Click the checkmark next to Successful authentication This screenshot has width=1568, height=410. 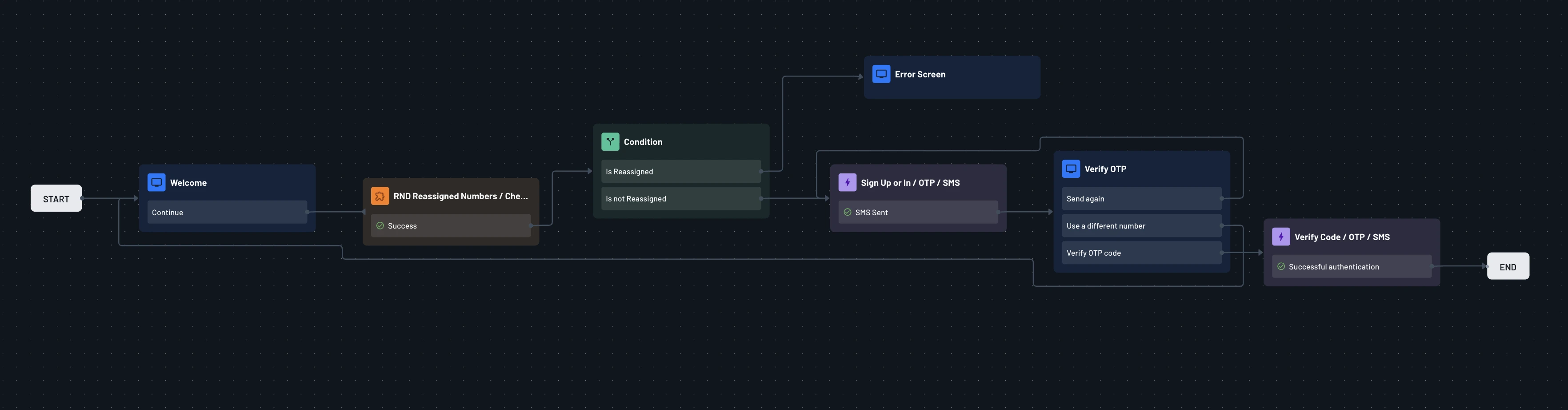(x=1282, y=266)
